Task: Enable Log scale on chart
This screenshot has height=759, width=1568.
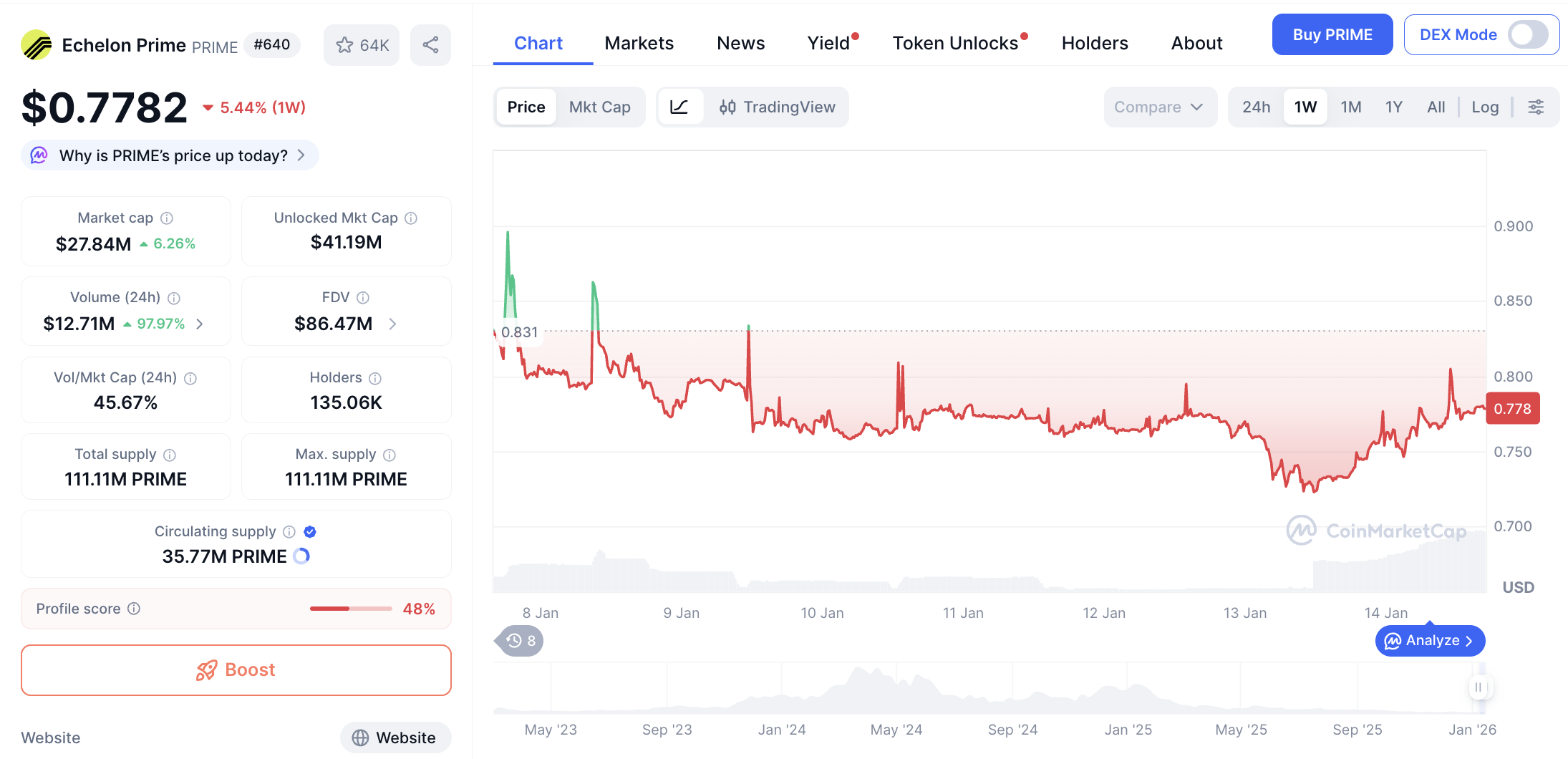Action: [1485, 107]
